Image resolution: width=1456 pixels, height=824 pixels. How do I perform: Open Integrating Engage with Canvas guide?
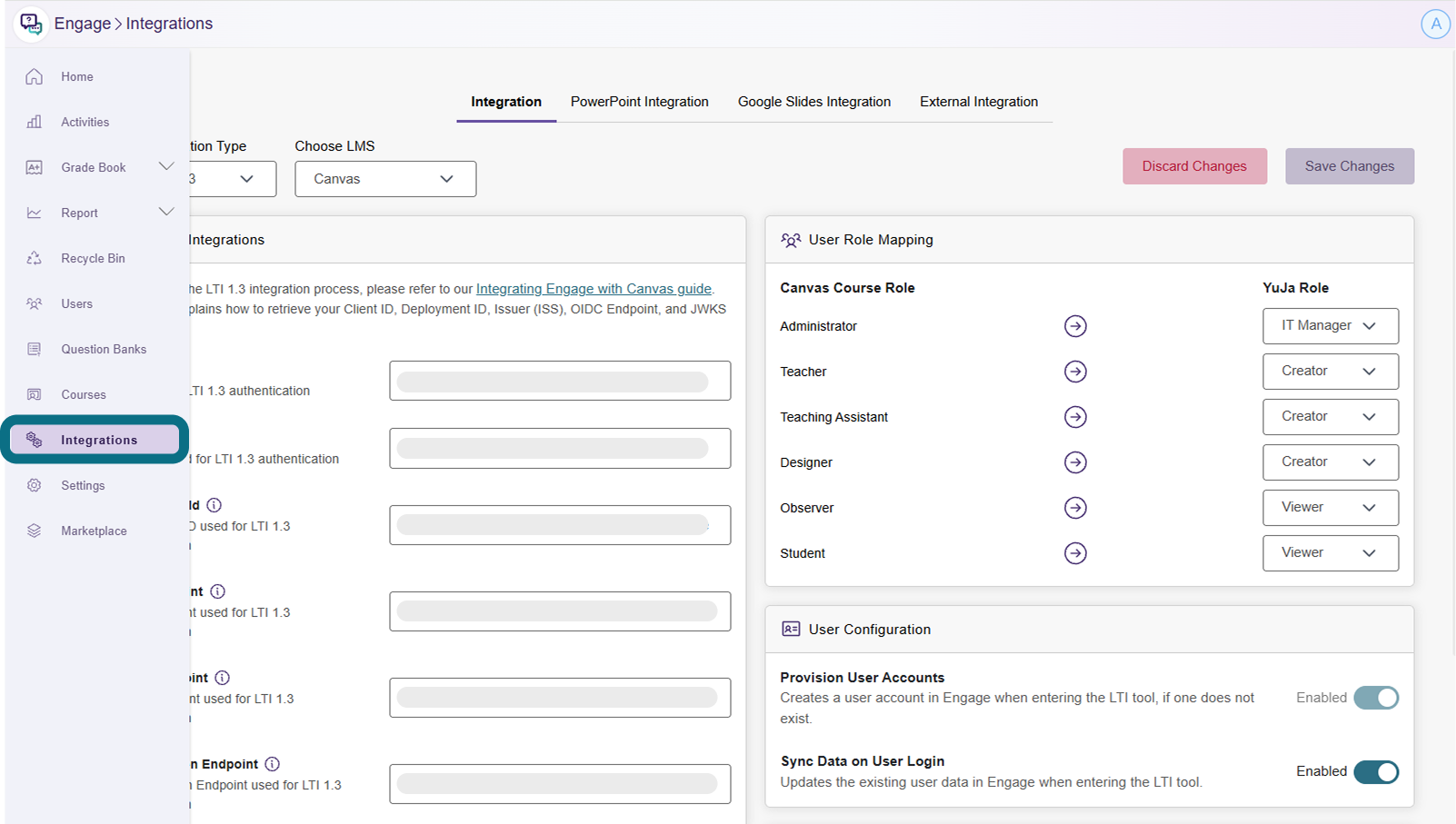593,289
